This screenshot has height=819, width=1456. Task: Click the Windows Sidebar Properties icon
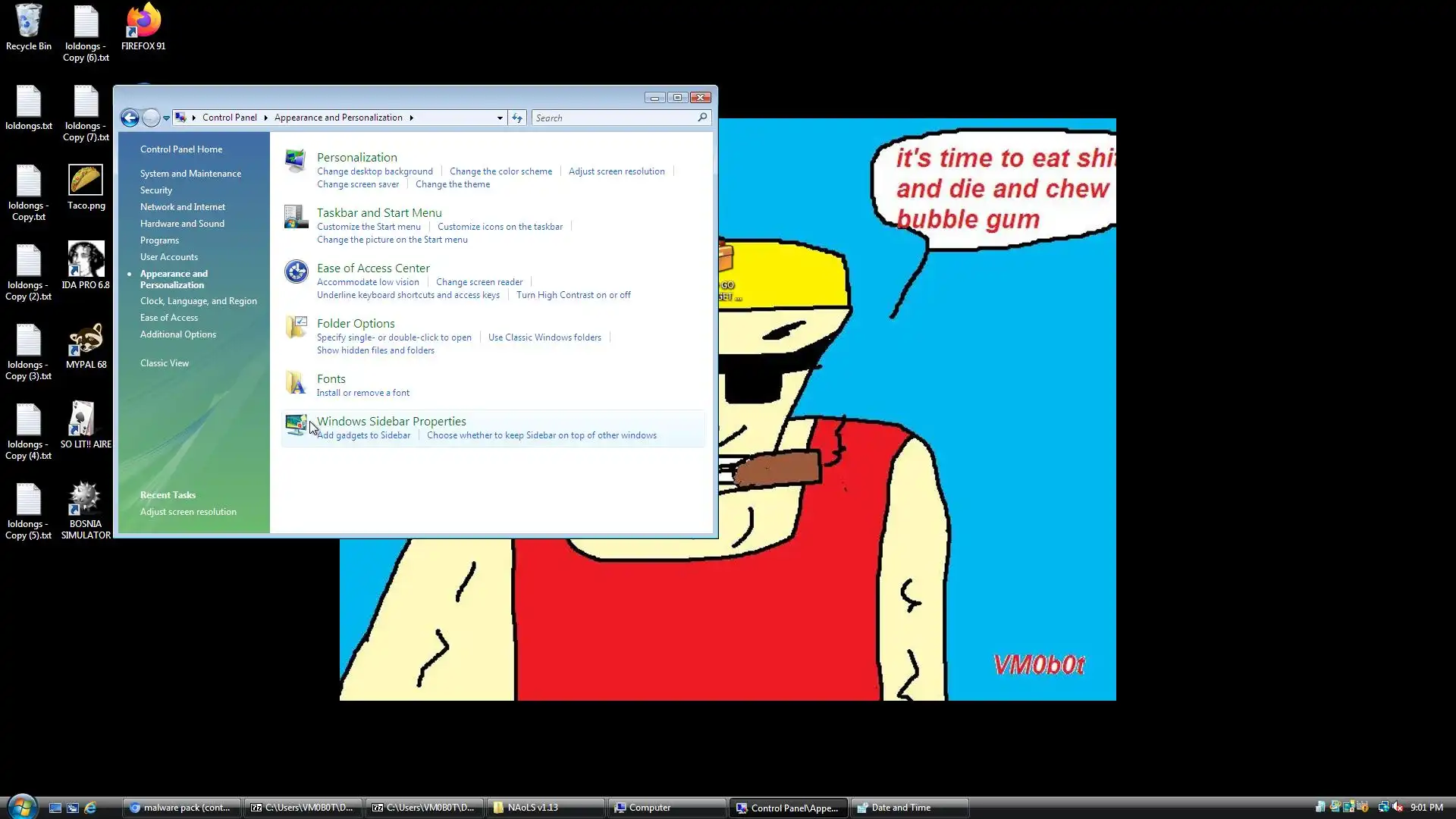coord(295,425)
